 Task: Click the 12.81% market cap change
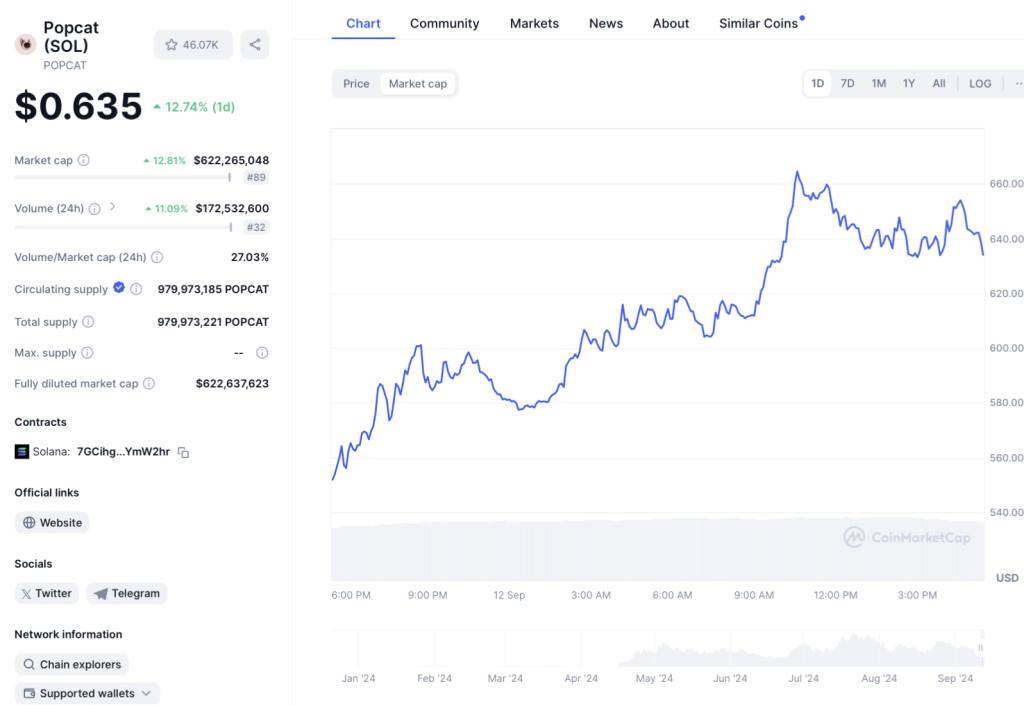pyautogui.click(x=165, y=161)
